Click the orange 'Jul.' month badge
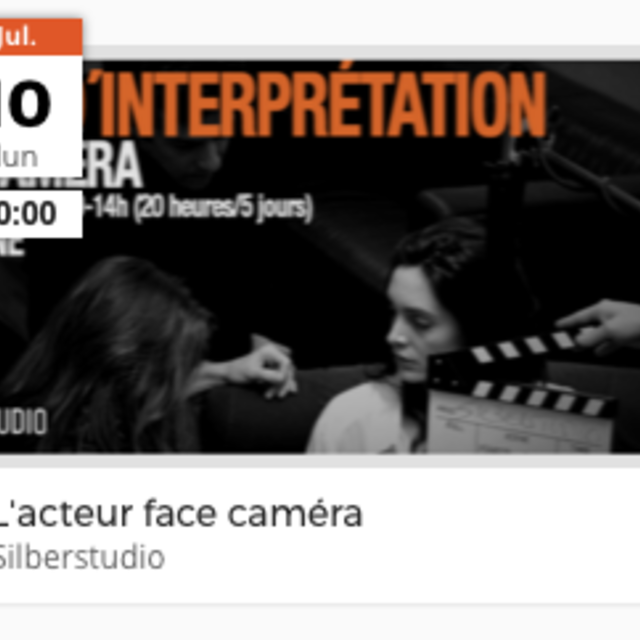The height and width of the screenshot is (640, 640). (41, 37)
